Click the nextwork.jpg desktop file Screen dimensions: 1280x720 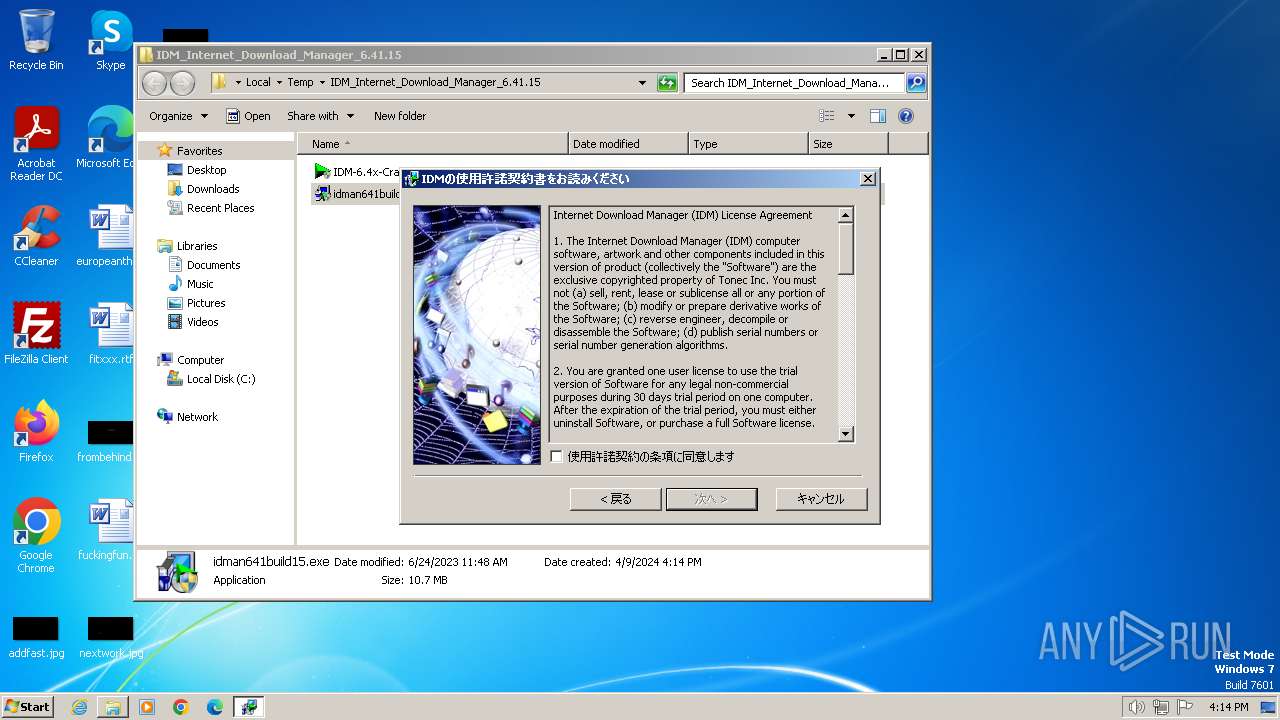coord(110,637)
